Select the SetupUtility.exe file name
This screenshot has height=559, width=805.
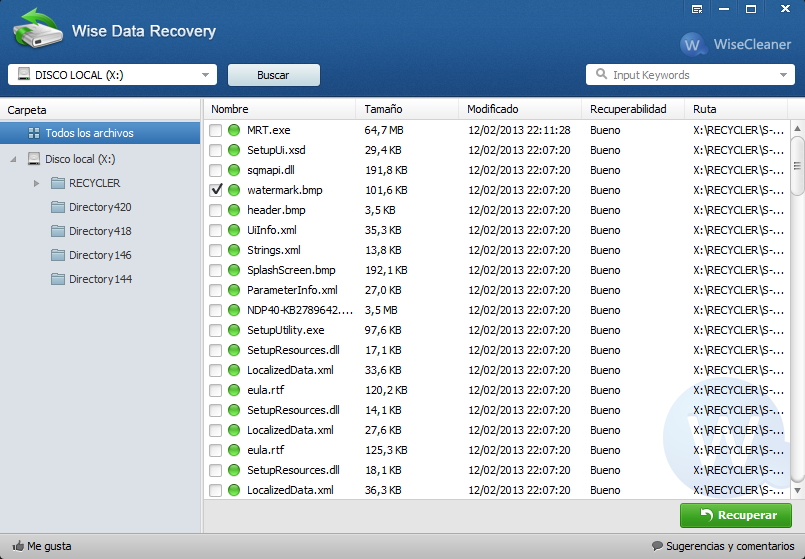click(x=285, y=330)
